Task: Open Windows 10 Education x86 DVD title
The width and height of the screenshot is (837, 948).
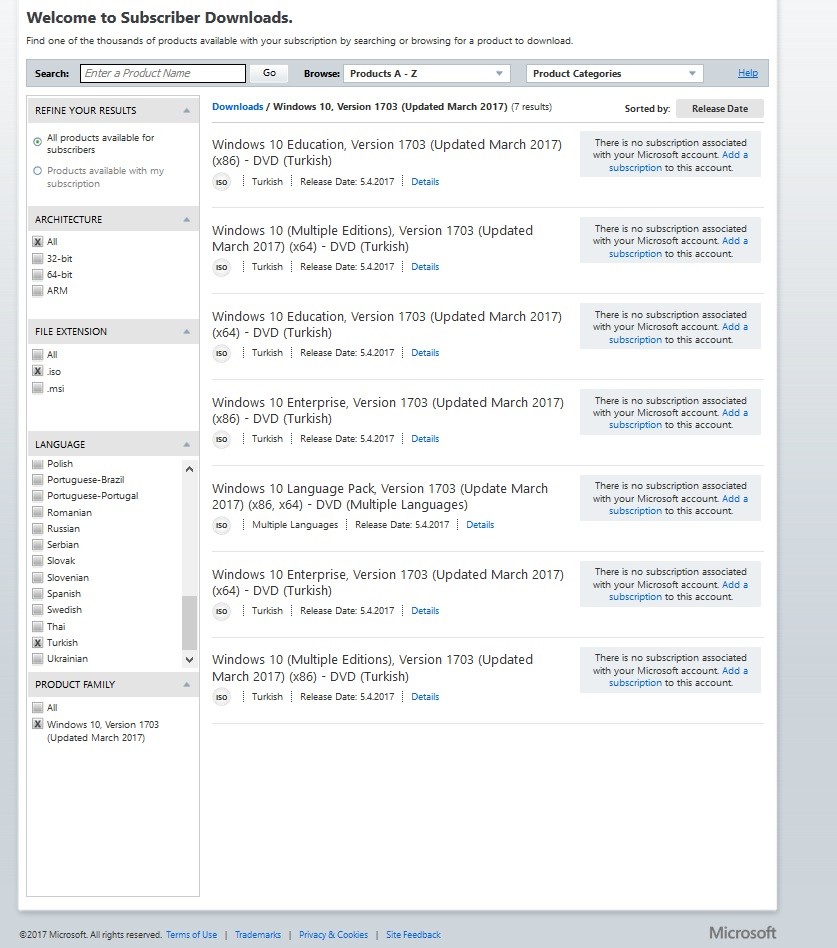Action: click(x=386, y=153)
